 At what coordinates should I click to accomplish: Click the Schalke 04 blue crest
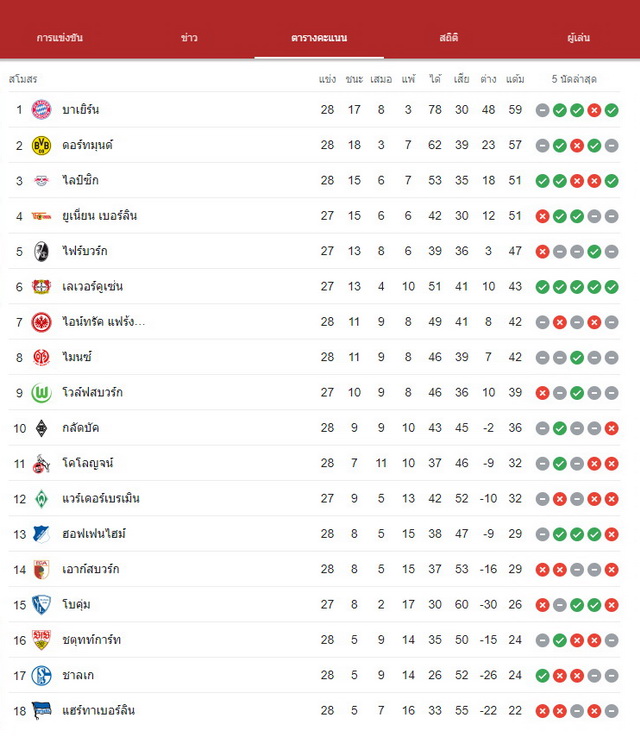pyautogui.click(x=41, y=675)
